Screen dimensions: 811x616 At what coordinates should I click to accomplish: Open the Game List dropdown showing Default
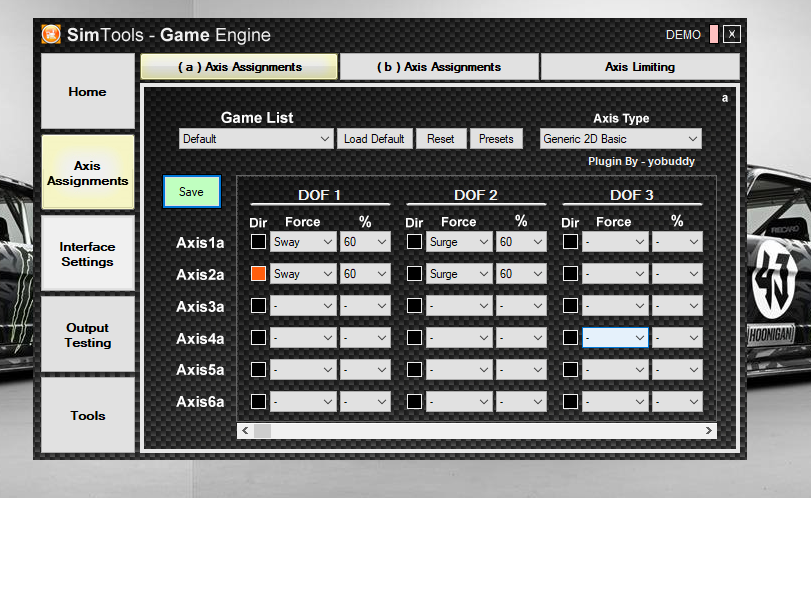click(x=256, y=139)
